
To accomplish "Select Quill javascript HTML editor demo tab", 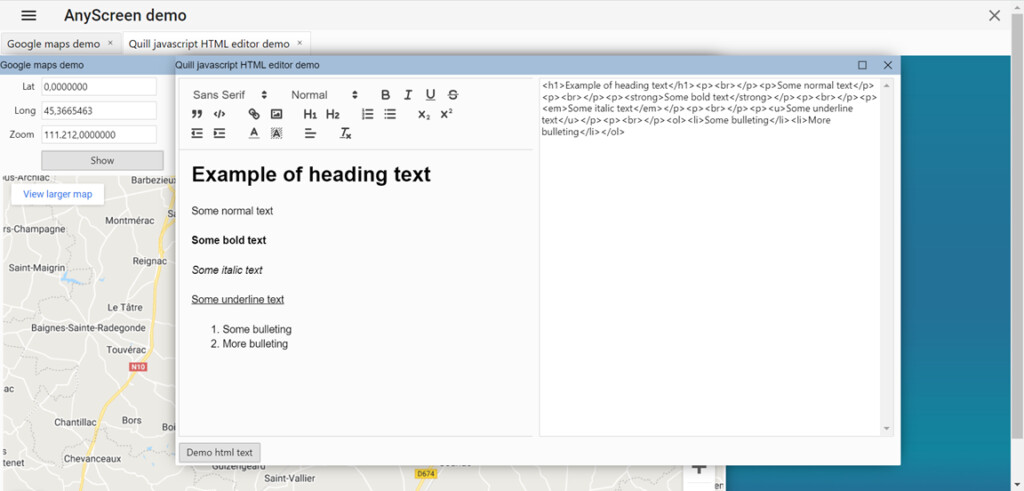I will point(209,44).
